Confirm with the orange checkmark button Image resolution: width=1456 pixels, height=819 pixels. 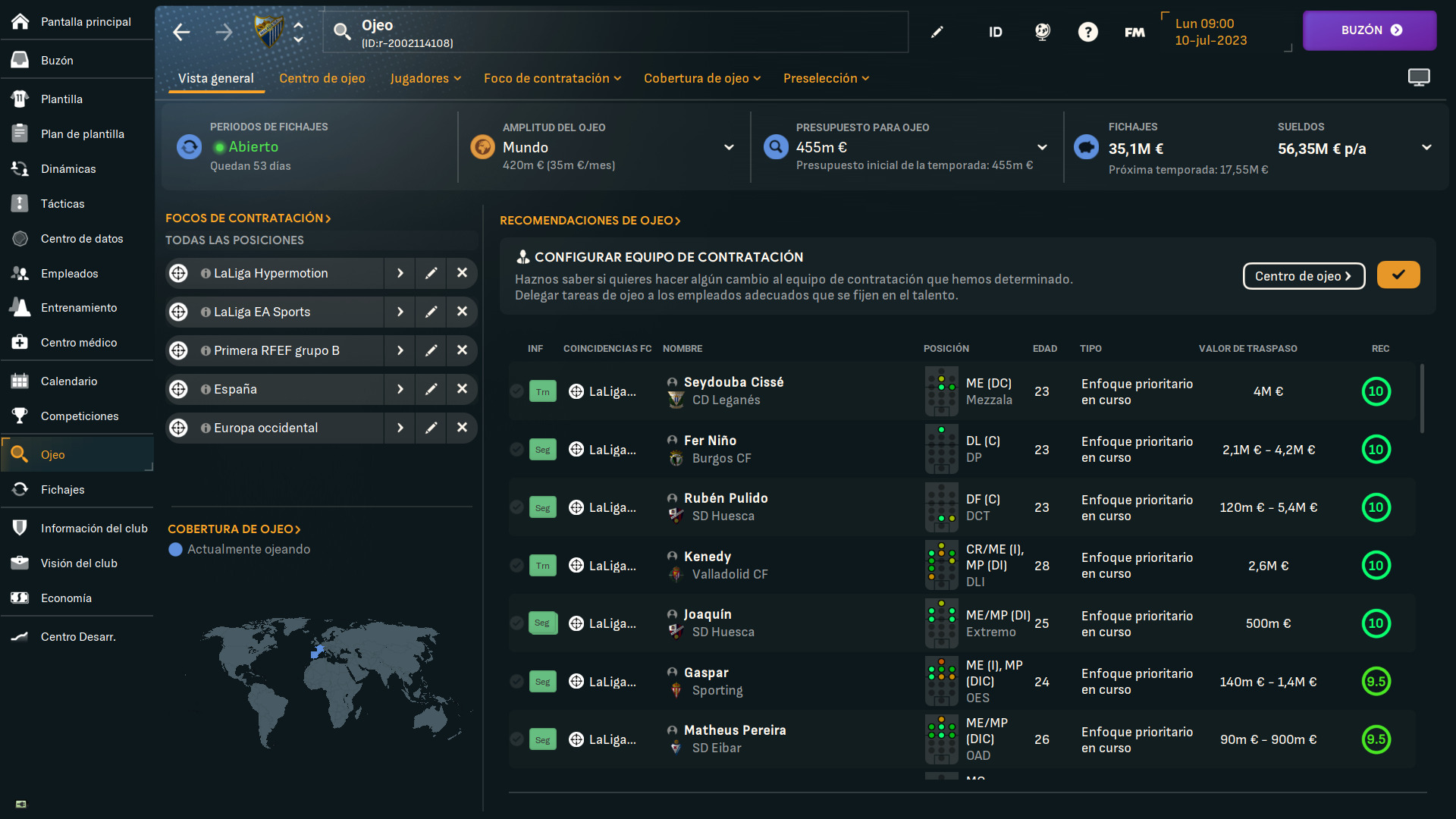(x=1398, y=275)
